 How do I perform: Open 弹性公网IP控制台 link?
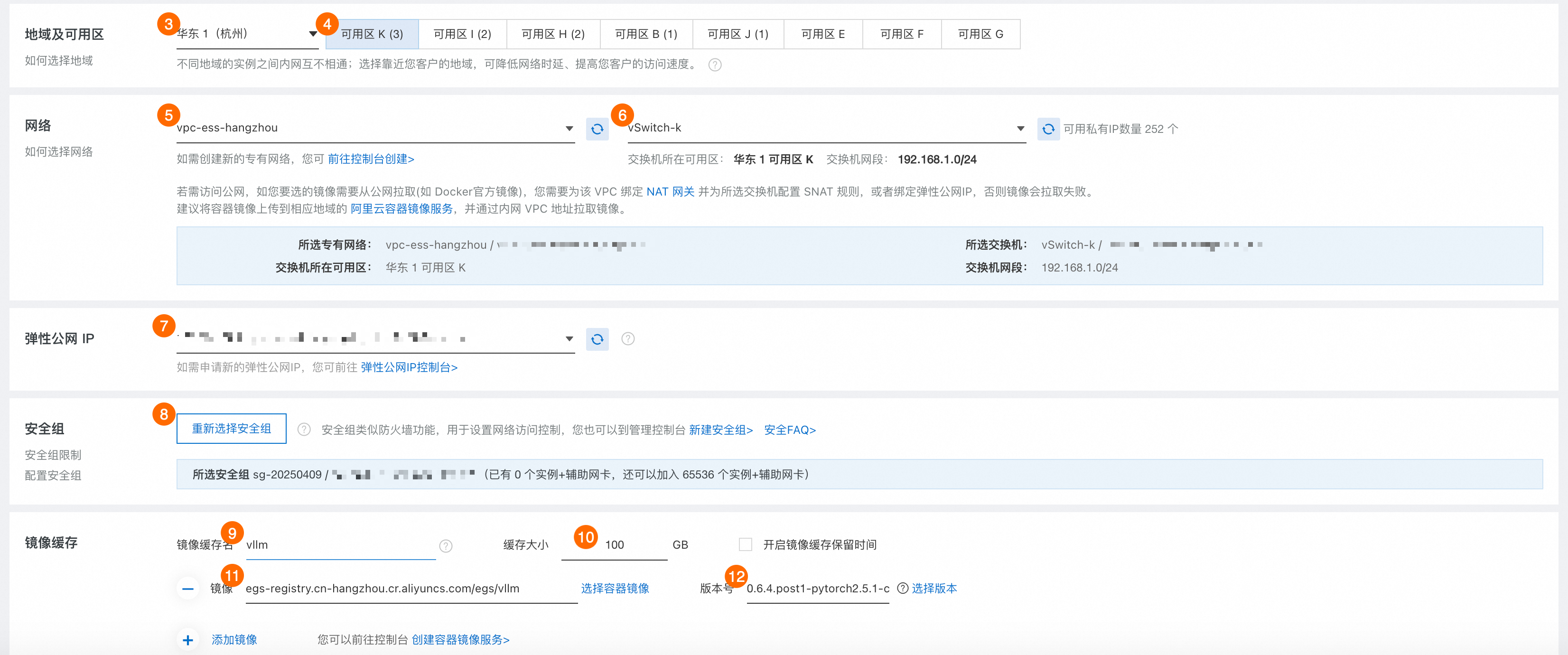click(x=409, y=368)
